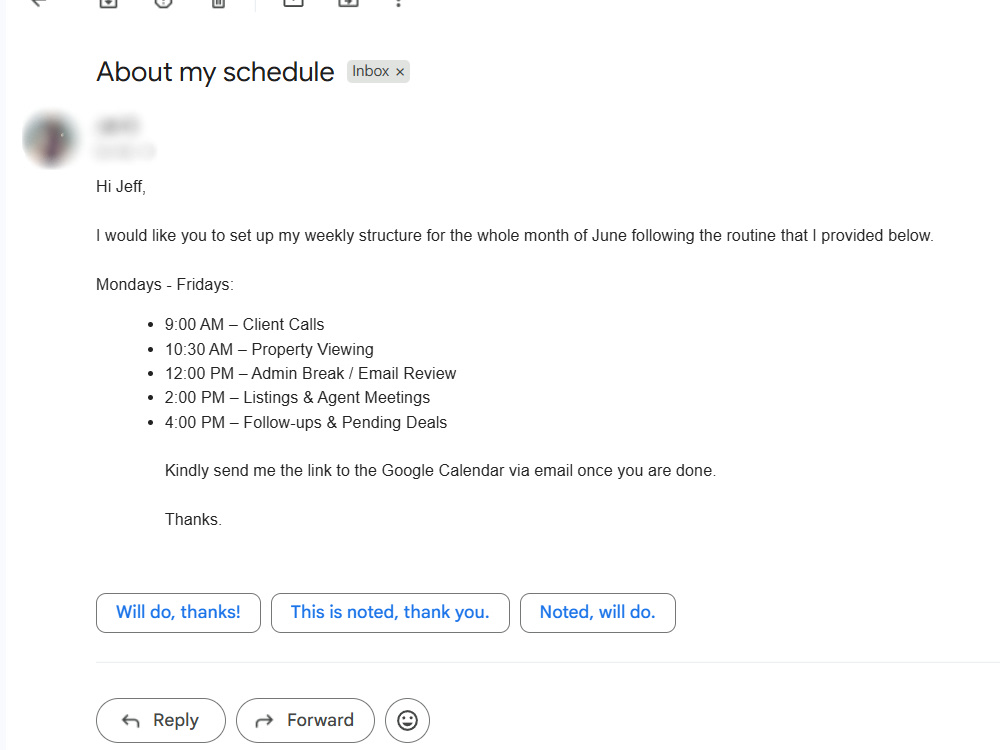Select "This is noted, thank you." suggestion

(x=390, y=613)
